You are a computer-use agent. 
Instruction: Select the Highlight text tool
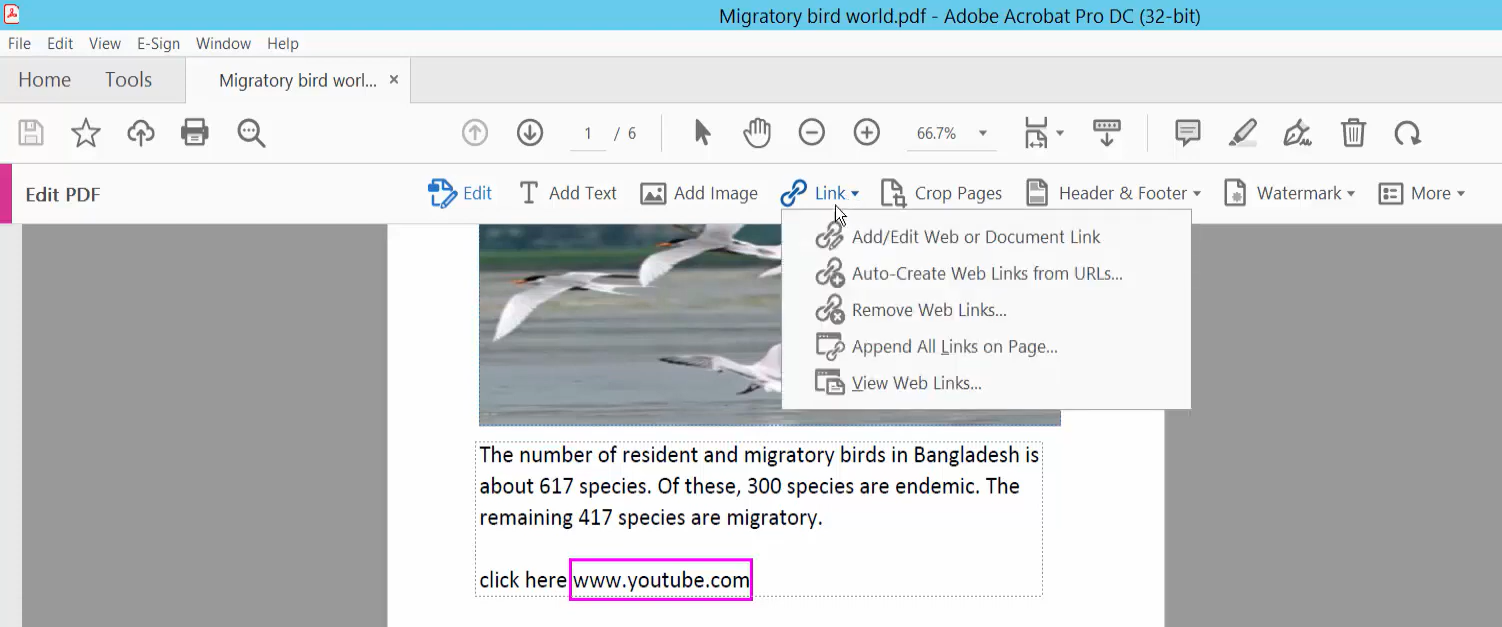click(1243, 133)
